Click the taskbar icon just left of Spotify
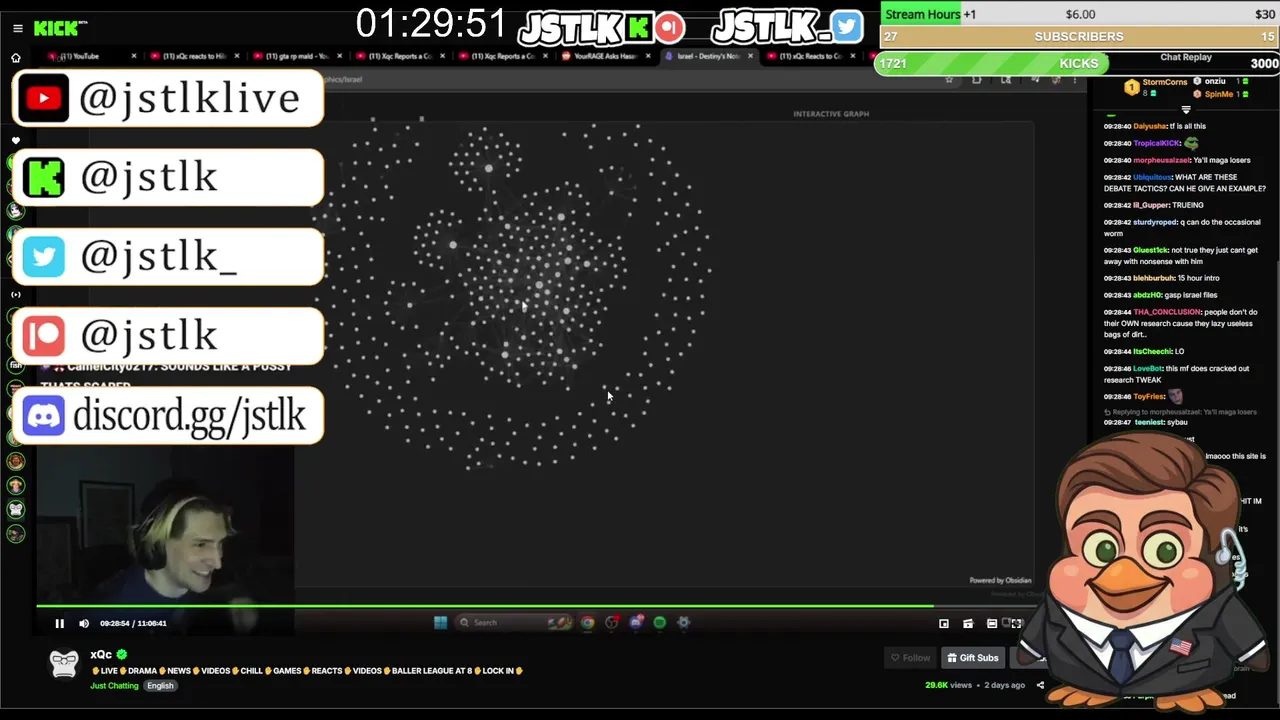This screenshot has width=1280, height=720. 635,622
